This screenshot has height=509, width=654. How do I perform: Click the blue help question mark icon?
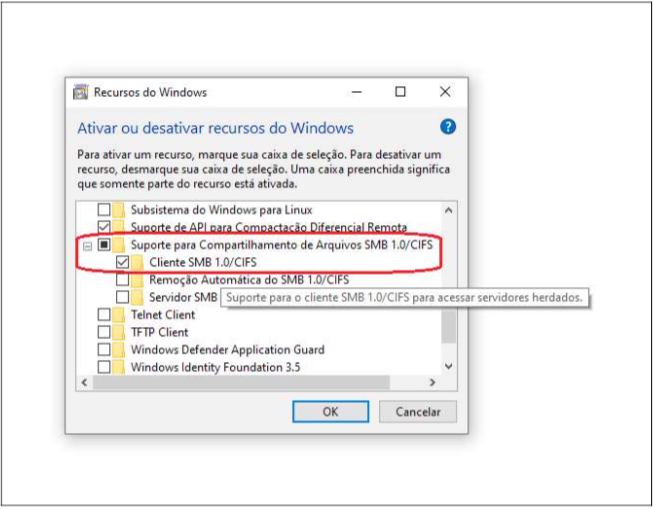point(448,127)
